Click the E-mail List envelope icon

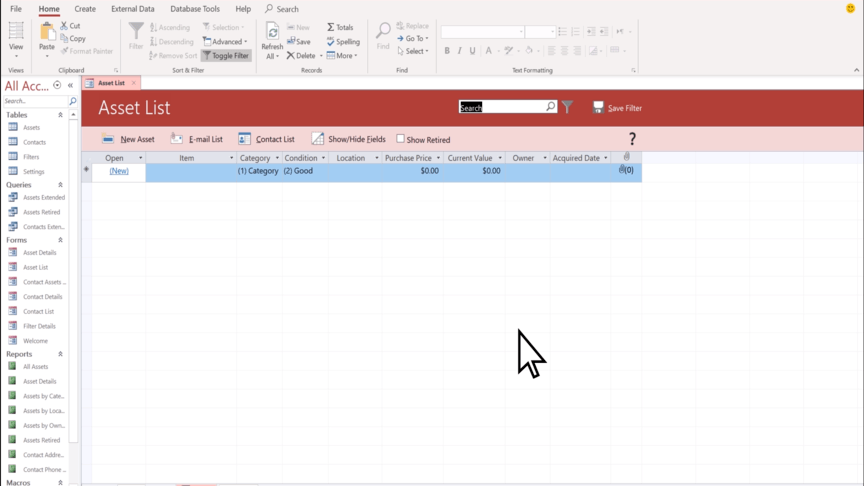(177, 139)
